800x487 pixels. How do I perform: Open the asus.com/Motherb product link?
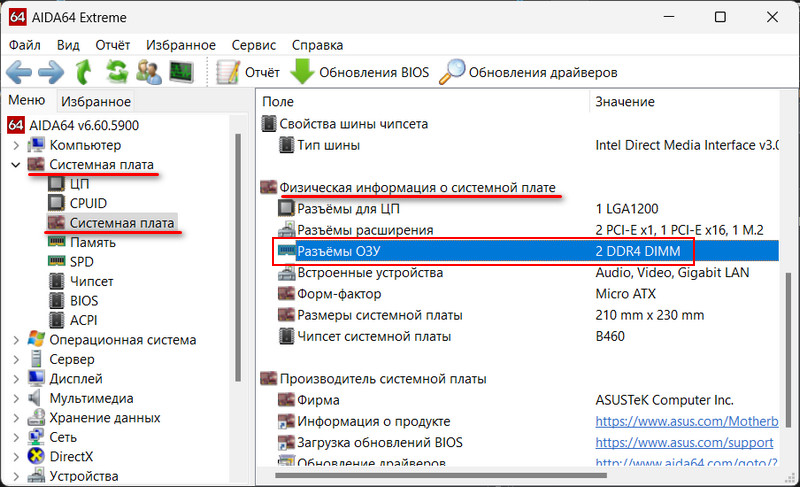[687, 422]
